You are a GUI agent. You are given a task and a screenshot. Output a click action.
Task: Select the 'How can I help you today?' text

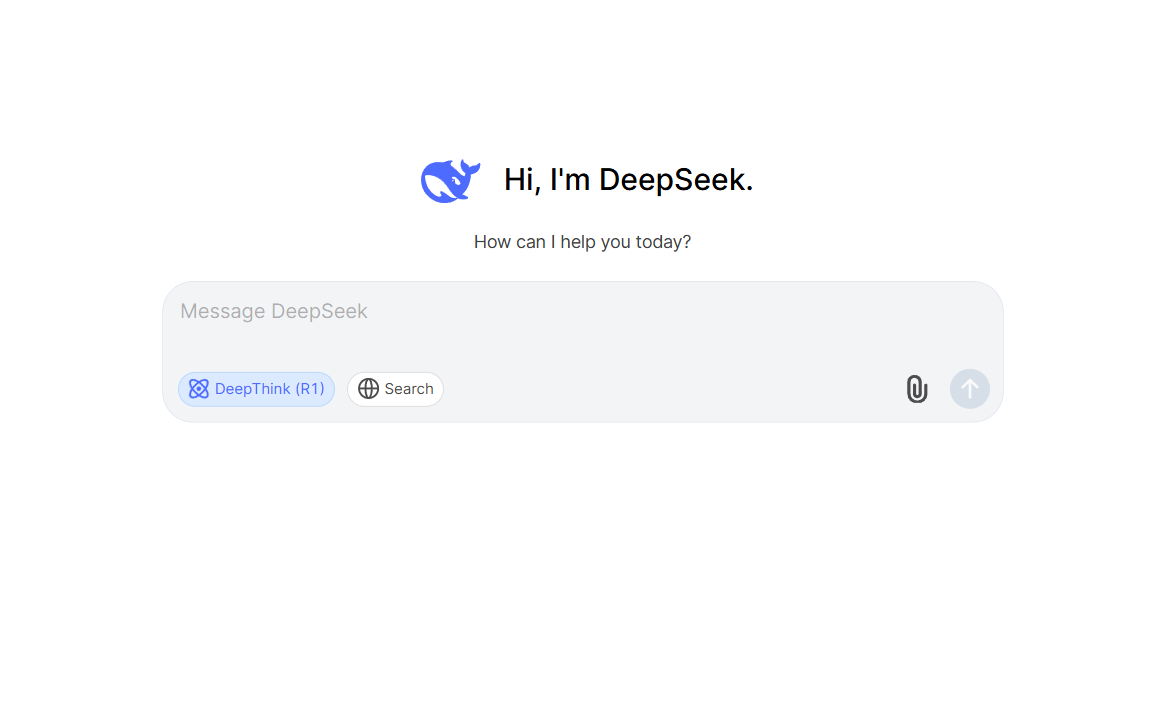(582, 241)
